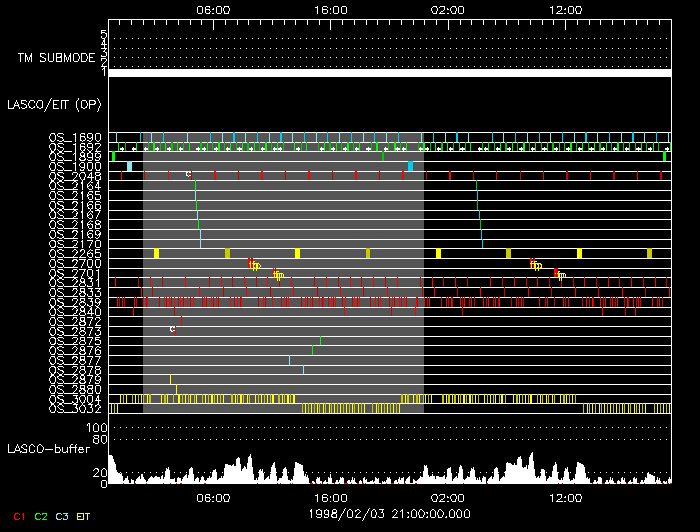Screen dimensions: 700x532
Task: Click the bottom axis 02:00 label
Action: 448,498
